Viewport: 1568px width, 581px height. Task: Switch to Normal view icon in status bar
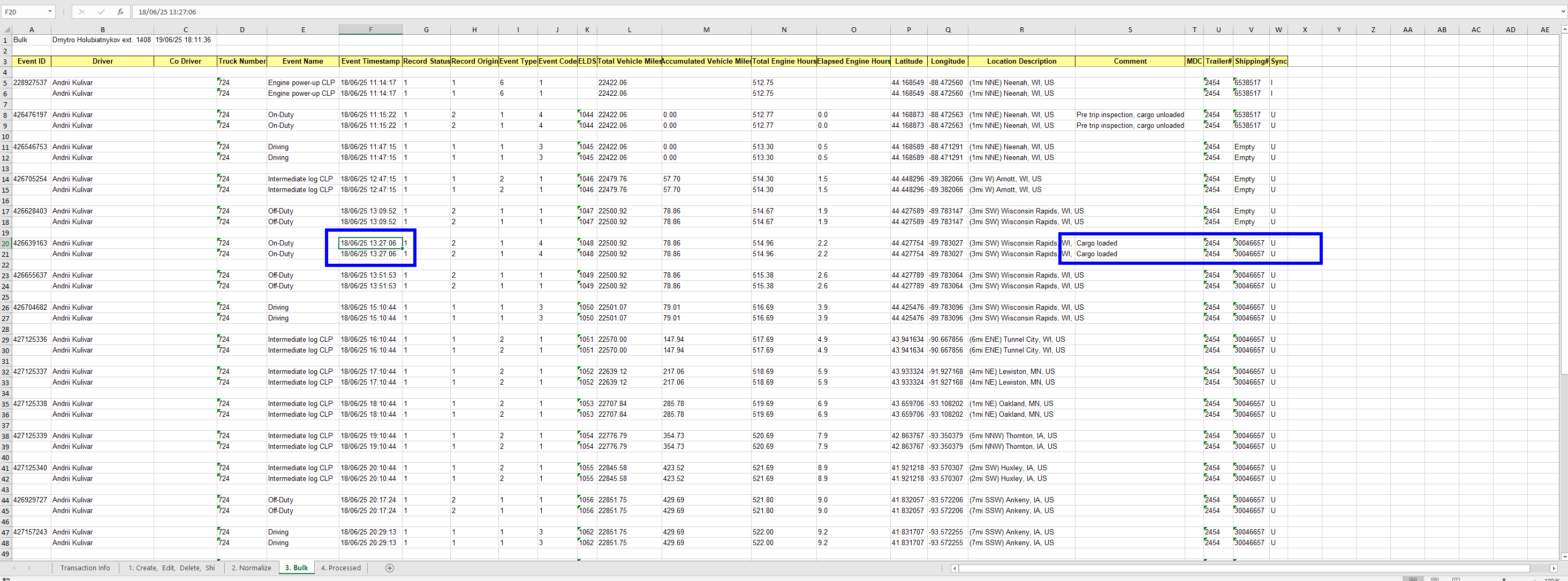(x=1413, y=578)
